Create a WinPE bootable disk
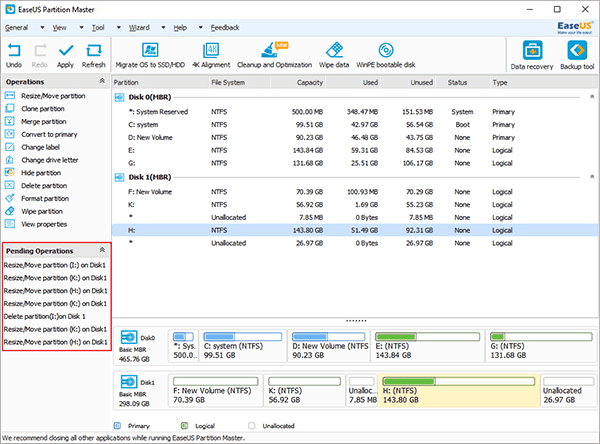The width and height of the screenshot is (600, 444). (386, 56)
